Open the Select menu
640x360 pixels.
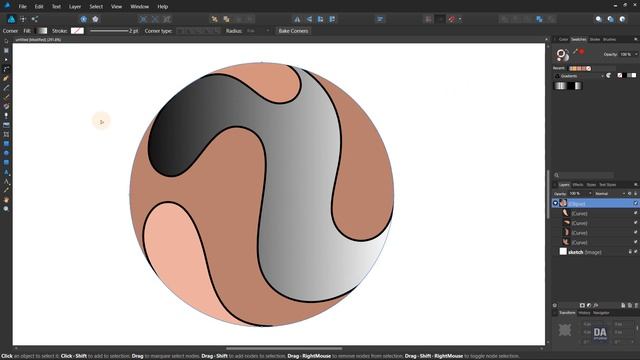pos(96,7)
